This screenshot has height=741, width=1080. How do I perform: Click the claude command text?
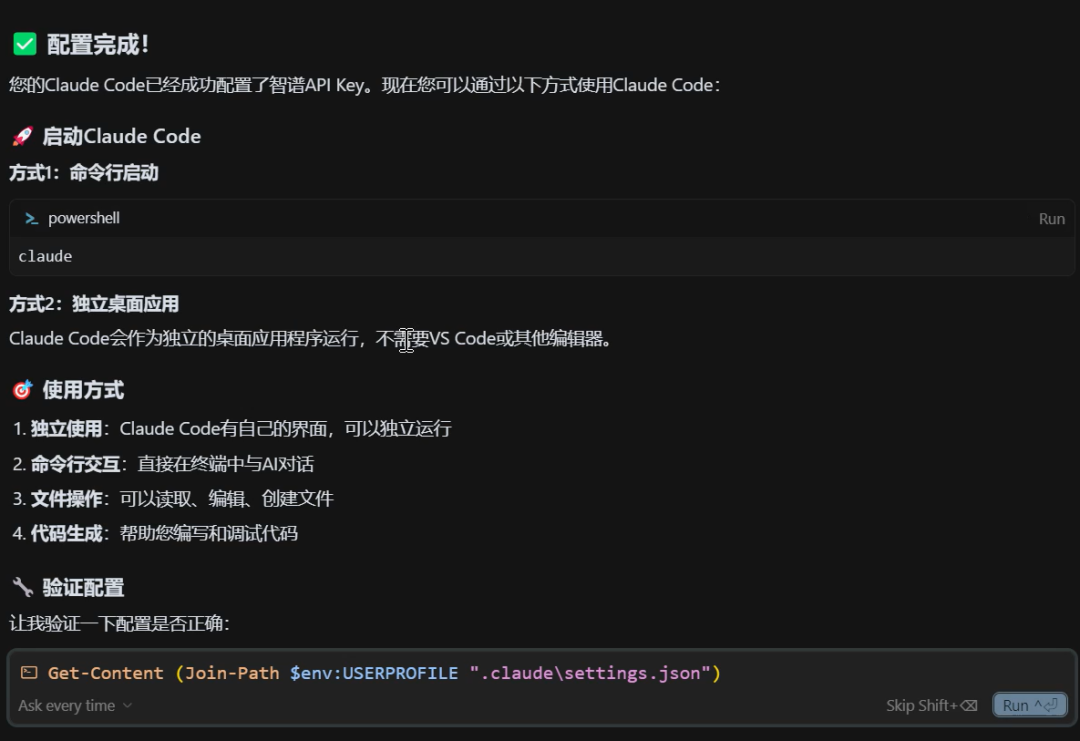[x=45, y=256]
